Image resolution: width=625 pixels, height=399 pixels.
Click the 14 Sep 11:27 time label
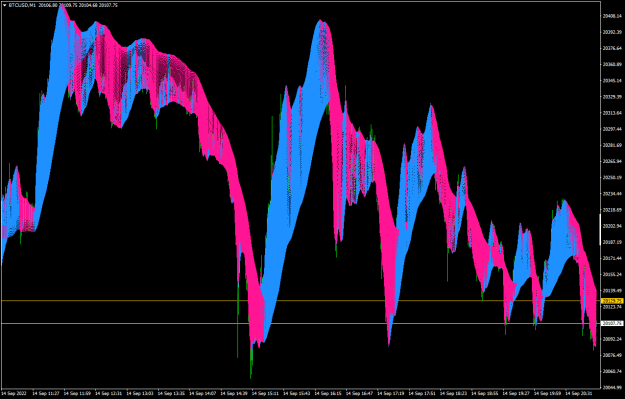coord(46,393)
